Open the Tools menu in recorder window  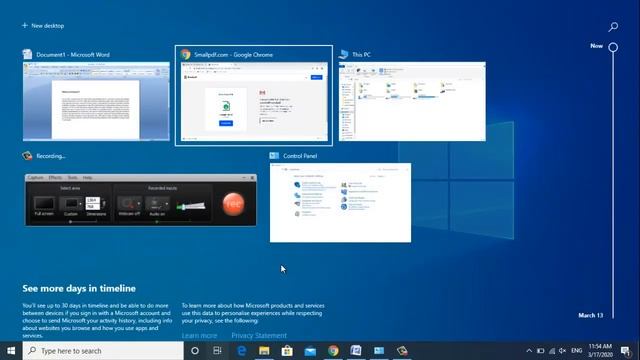coord(72,178)
